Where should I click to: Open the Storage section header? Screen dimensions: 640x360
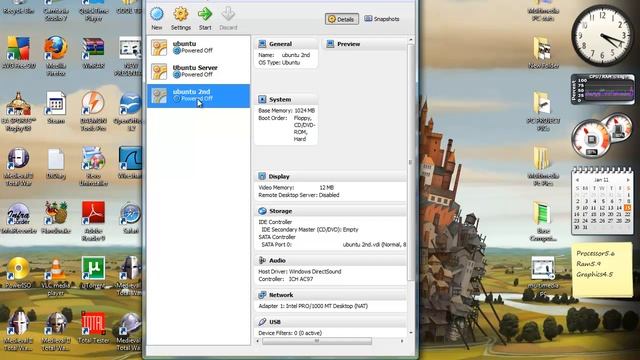331,211
